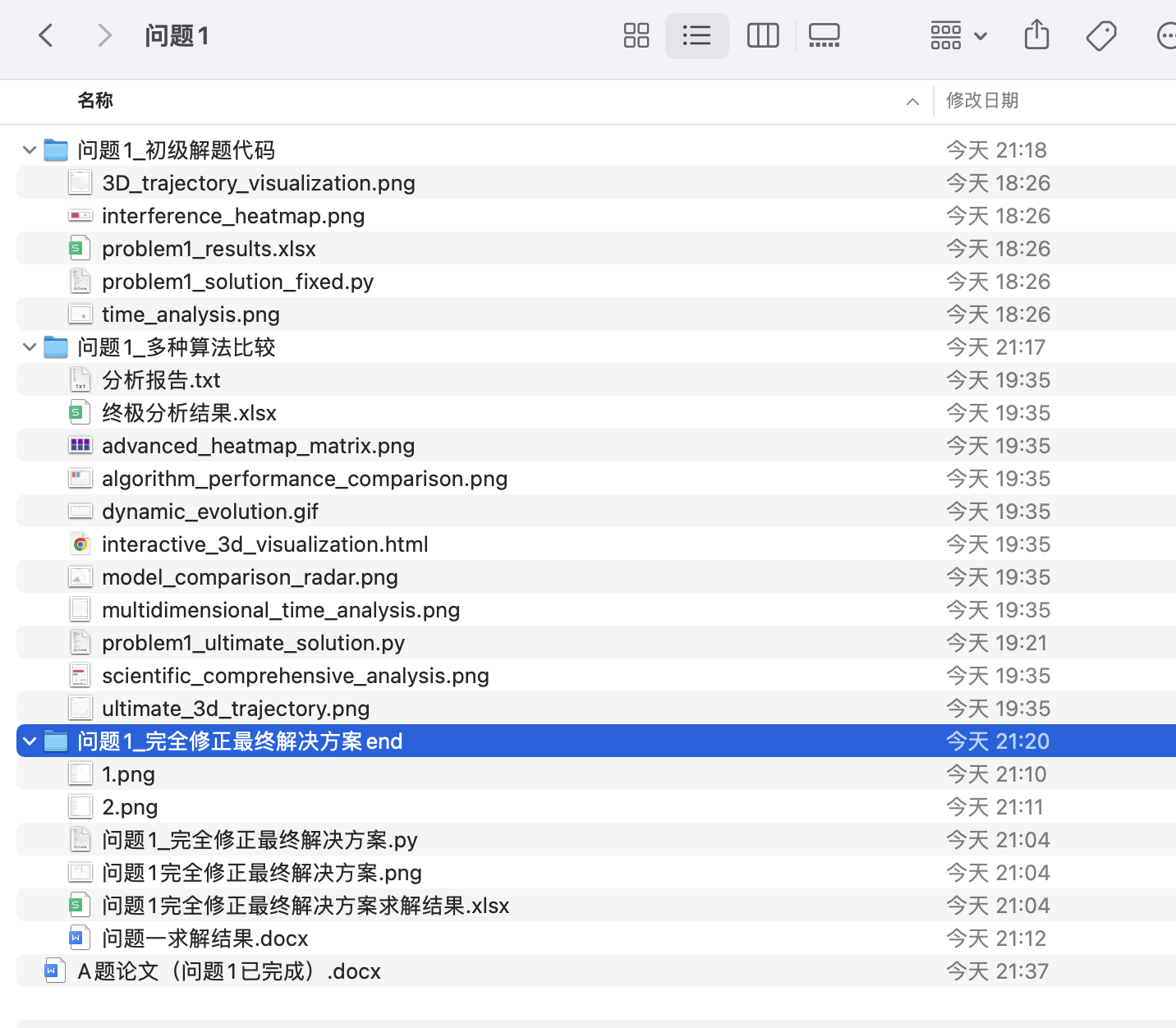Select the file name 问题1完全修正最终解决方案.png
Image resolution: width=1176 pixels, height=1028 pixels.
(x=262, y=873)
